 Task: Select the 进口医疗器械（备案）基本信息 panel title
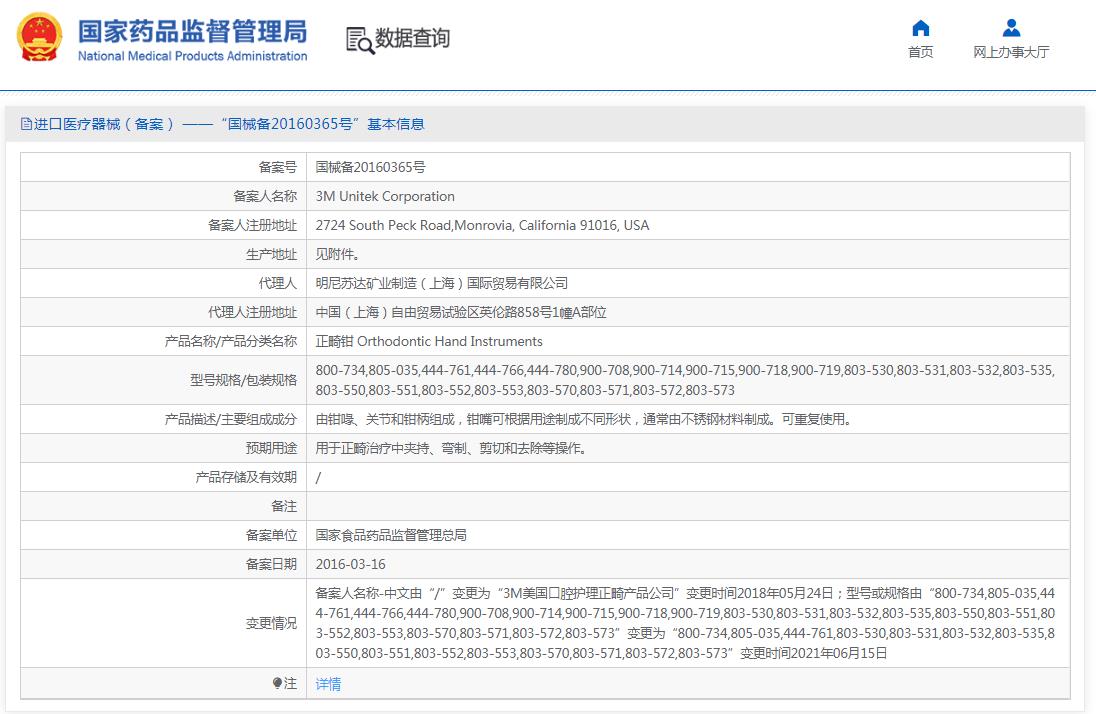coord(222,124)
